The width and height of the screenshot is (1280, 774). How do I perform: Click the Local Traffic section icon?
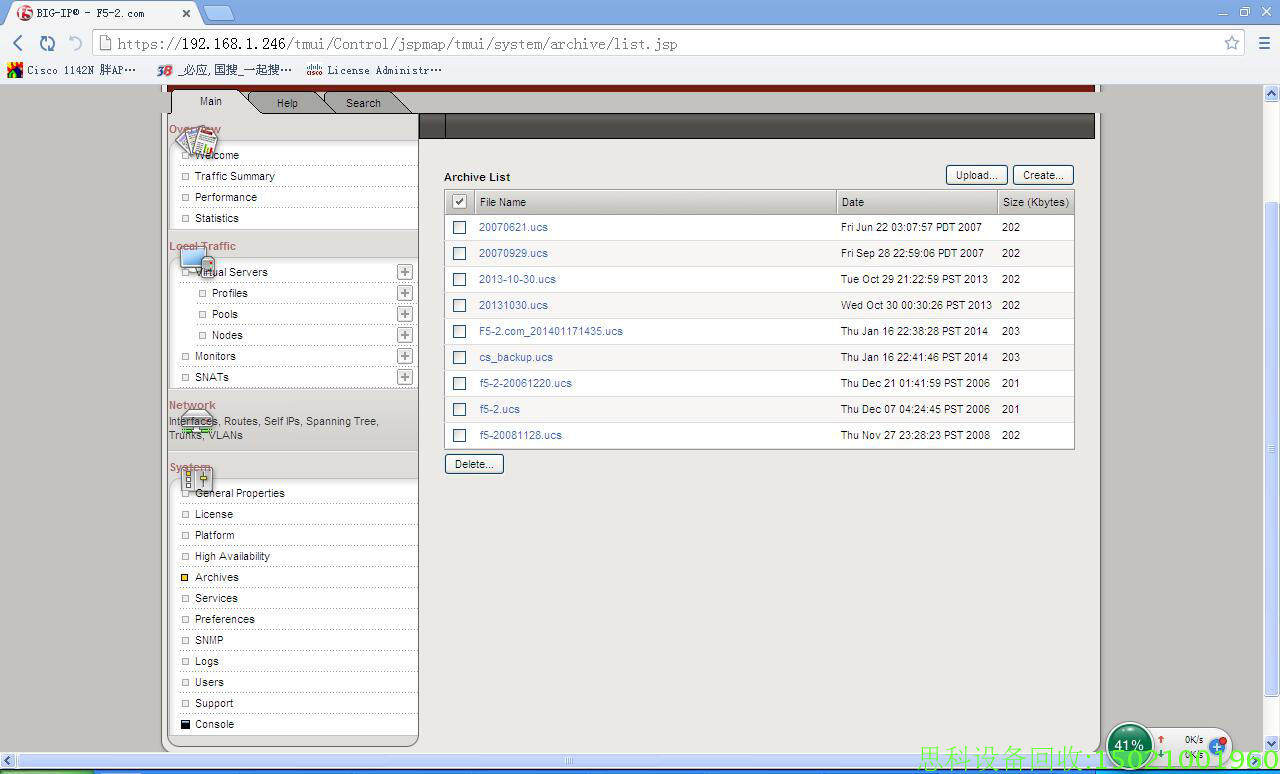pos(197,261)
